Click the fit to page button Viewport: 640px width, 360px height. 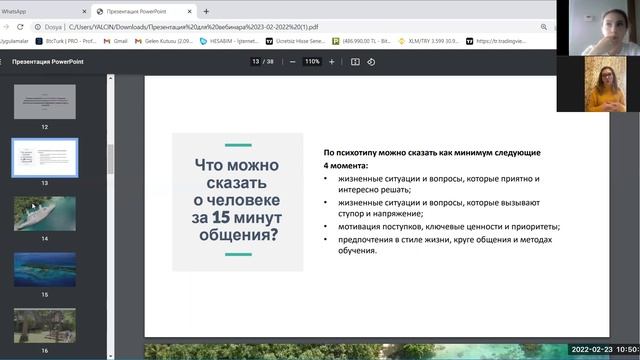(355, 62)
